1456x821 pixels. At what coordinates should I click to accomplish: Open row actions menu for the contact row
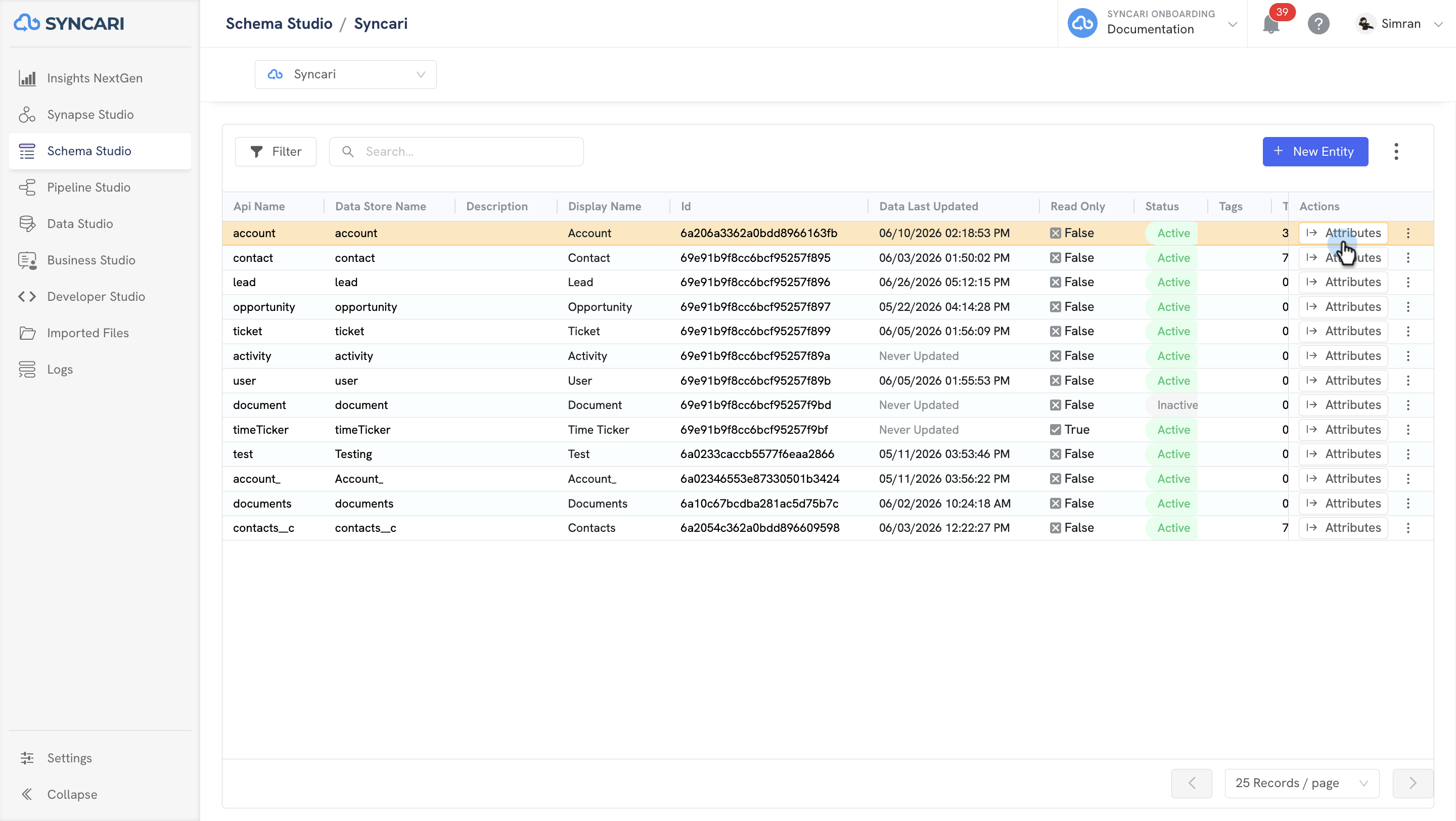[x=1408, y=258]
